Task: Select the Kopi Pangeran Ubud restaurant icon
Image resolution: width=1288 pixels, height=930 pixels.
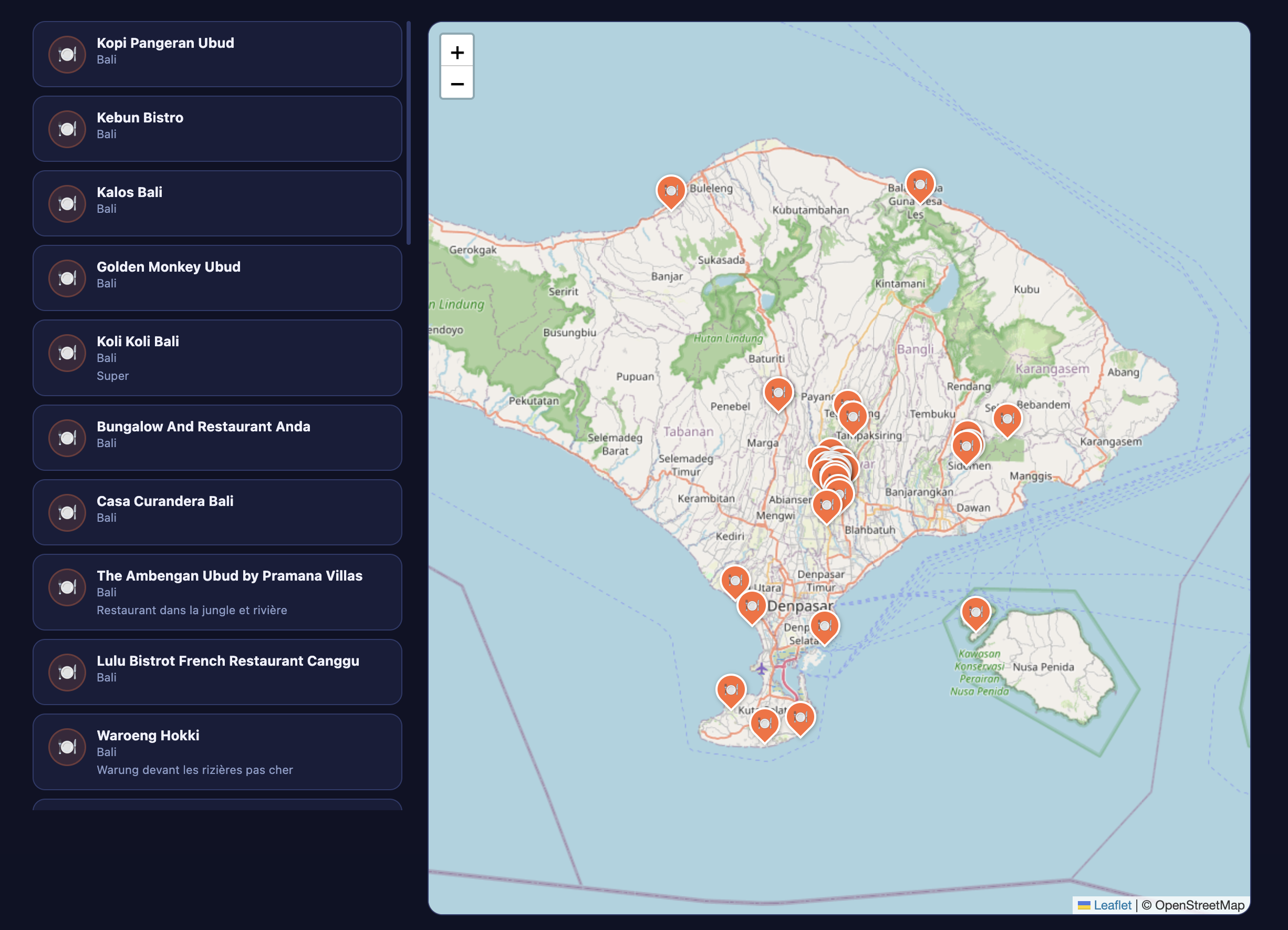Action: point(67,55)
